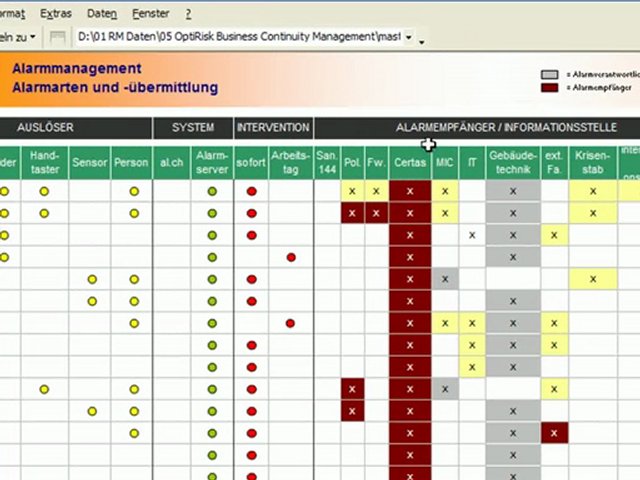Open toolbar options arrow right of address box
The image size is (640, 480).
[x=422, y=42]
